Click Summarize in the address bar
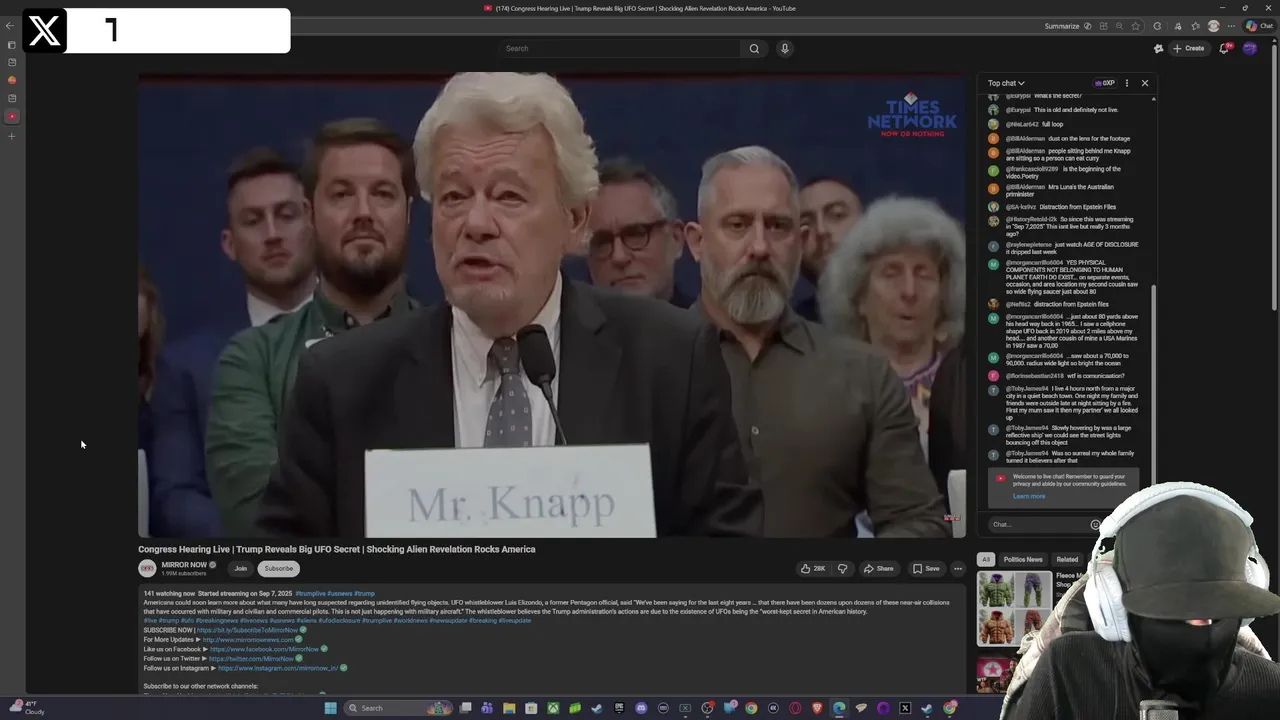This screenshot has height=720, width=1280. pyautogui.click(x=1062, y=26)
